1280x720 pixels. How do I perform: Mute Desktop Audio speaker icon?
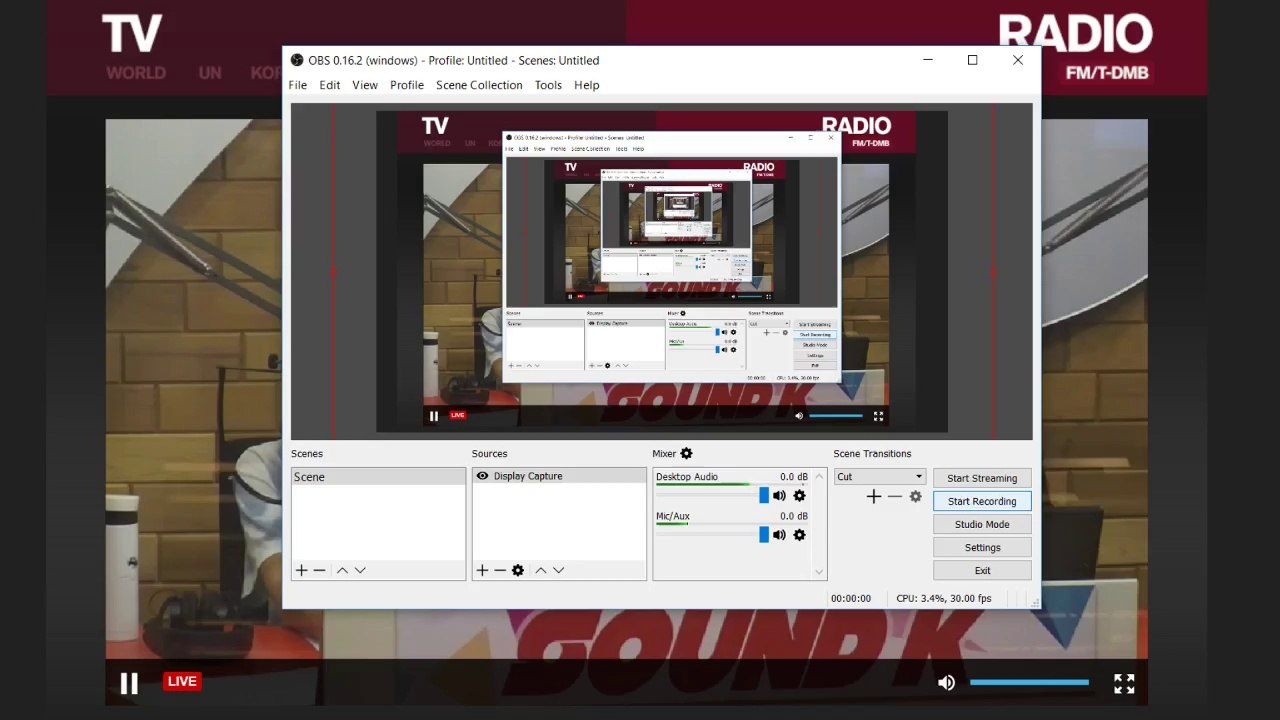[x=779, y=496]
